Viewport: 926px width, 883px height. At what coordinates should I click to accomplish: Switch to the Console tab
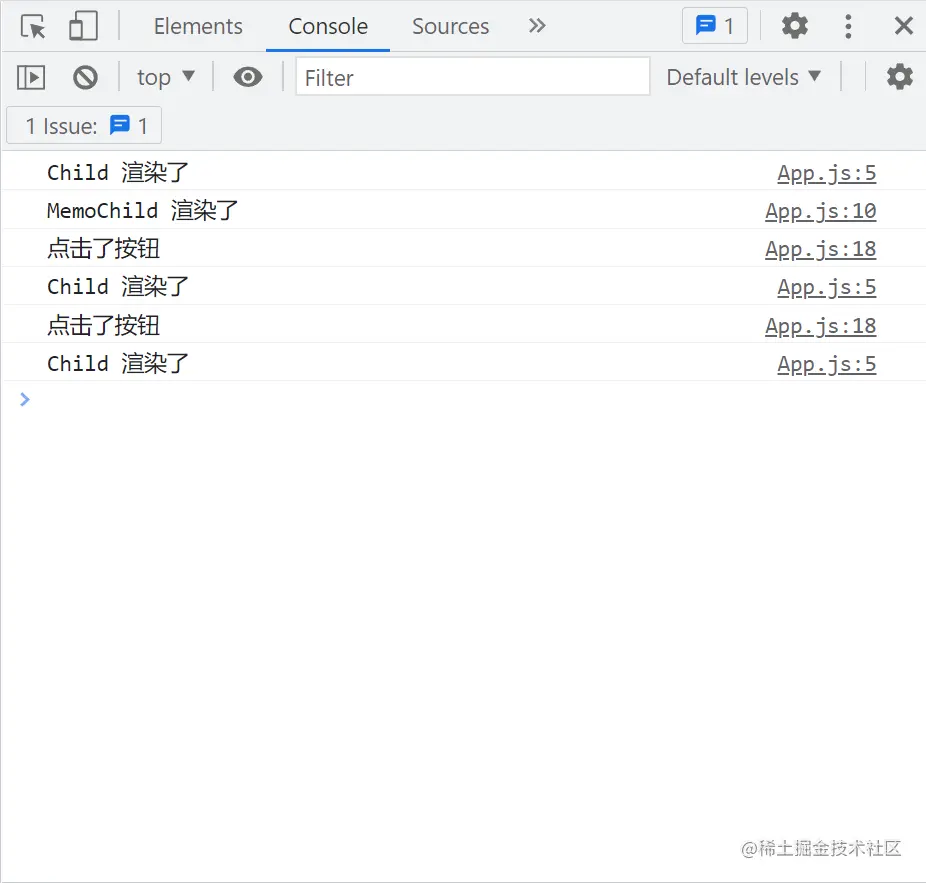tap(328, 27)
